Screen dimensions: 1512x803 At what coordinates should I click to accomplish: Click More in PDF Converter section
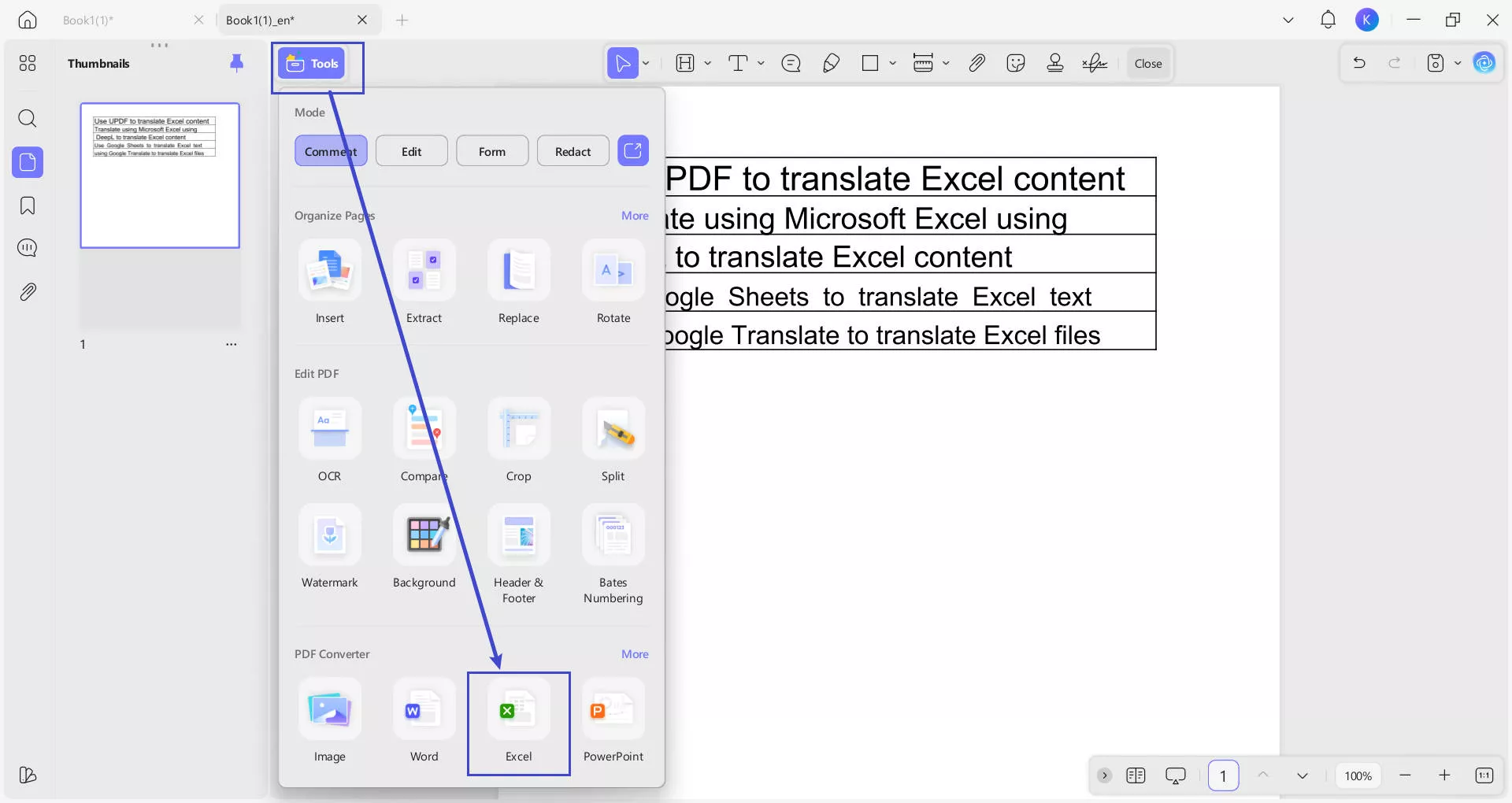tap(635, 653)
